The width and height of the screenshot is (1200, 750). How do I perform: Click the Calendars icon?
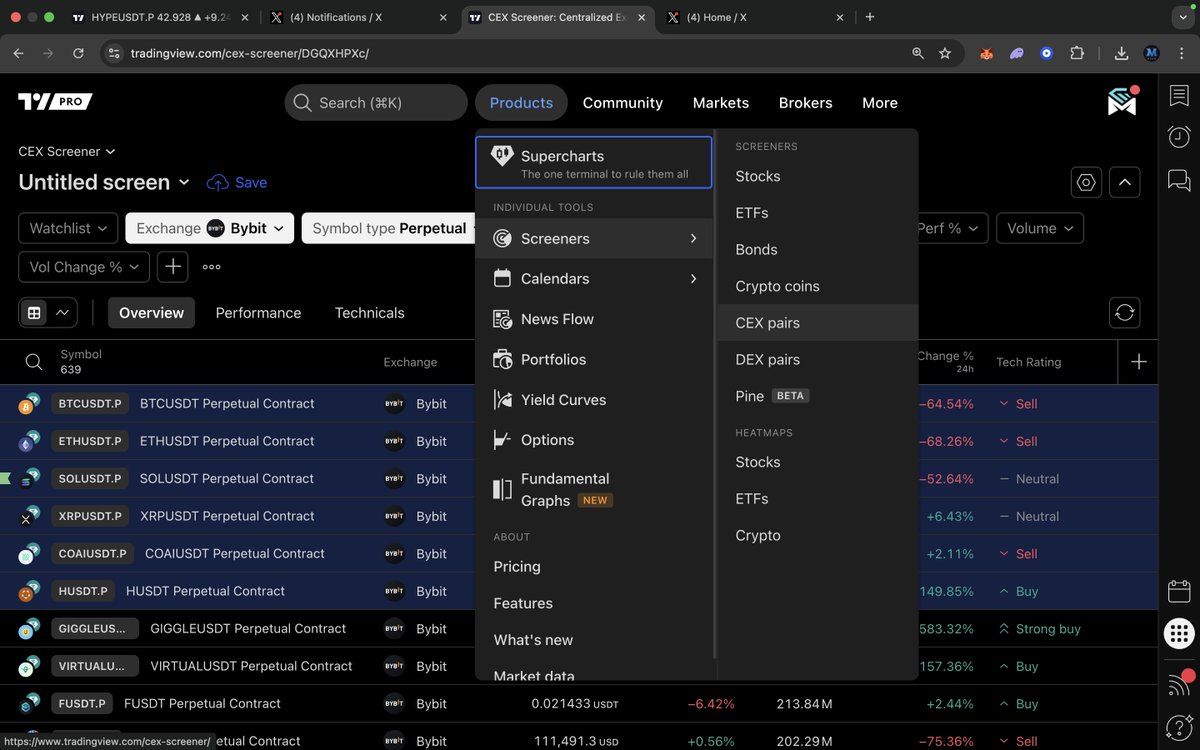click(x=502, y=279)
